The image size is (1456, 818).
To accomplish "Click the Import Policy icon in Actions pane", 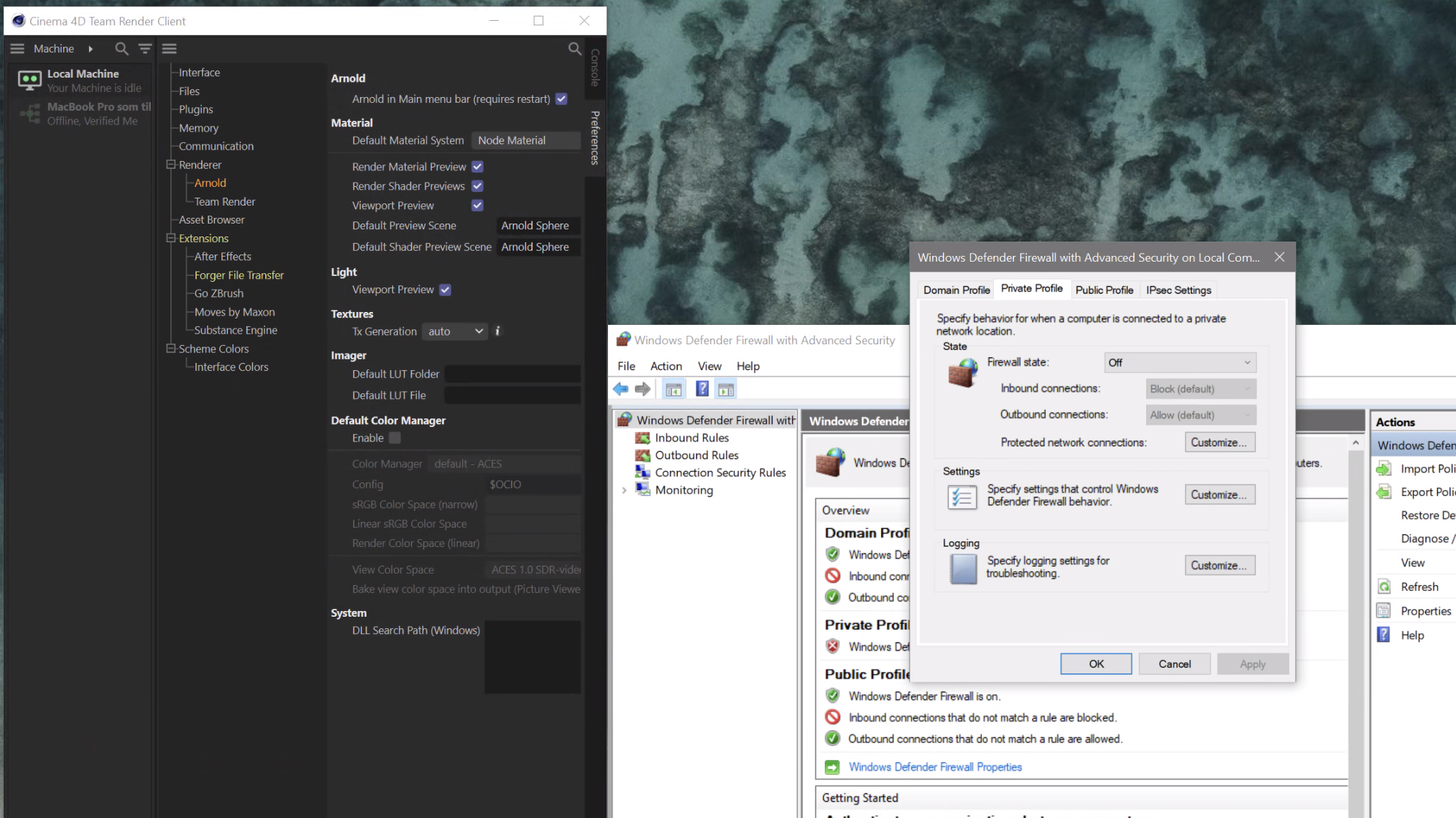I will pos(1384,468).
